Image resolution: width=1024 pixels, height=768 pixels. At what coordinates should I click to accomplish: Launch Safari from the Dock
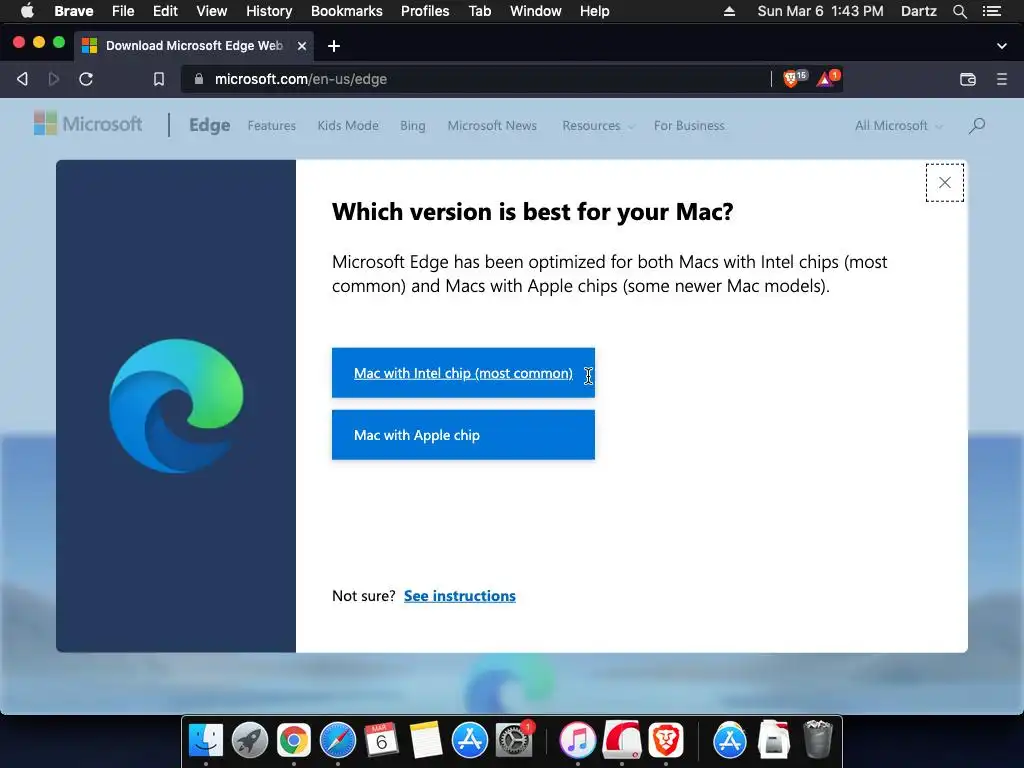(338, 741)
